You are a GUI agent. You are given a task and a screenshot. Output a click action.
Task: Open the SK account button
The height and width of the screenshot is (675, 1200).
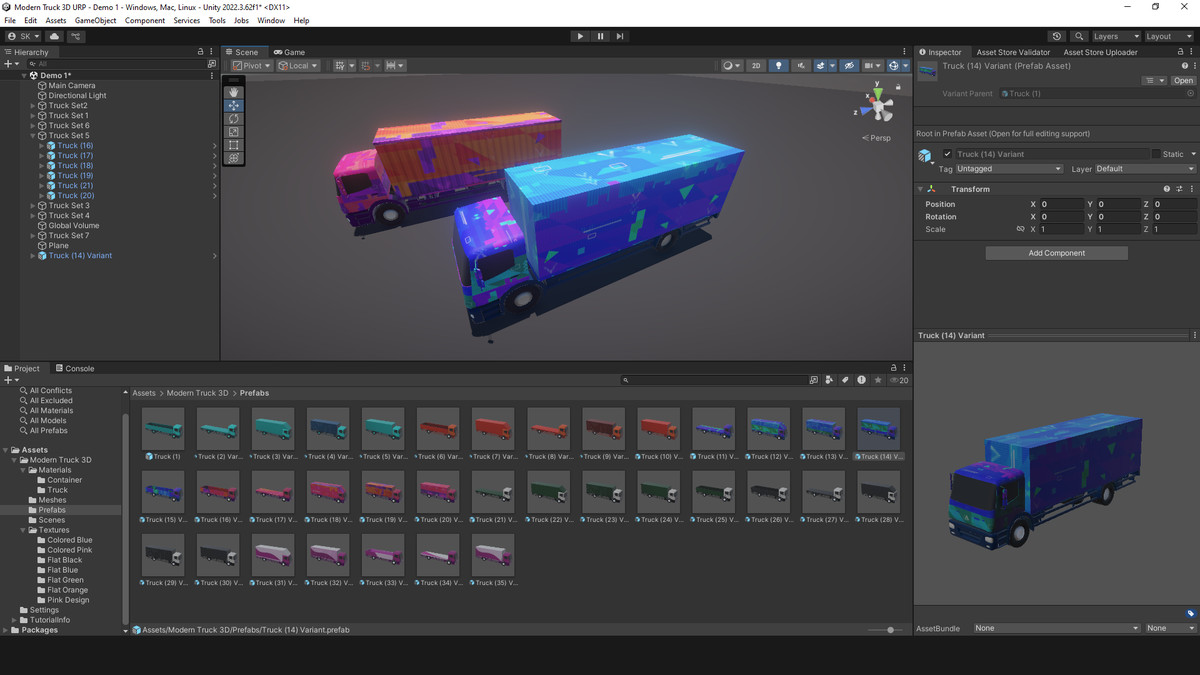point(23,36)
